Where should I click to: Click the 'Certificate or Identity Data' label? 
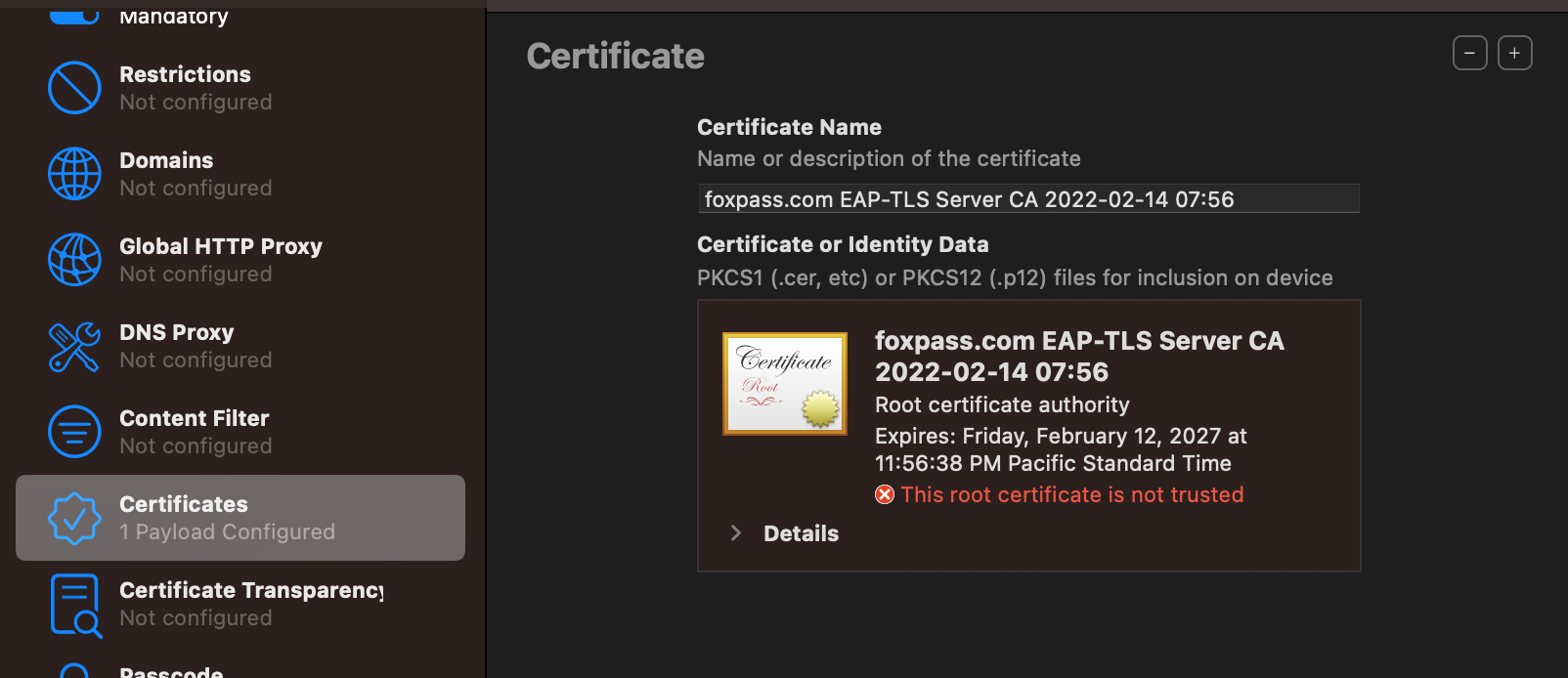click(843, 244)
